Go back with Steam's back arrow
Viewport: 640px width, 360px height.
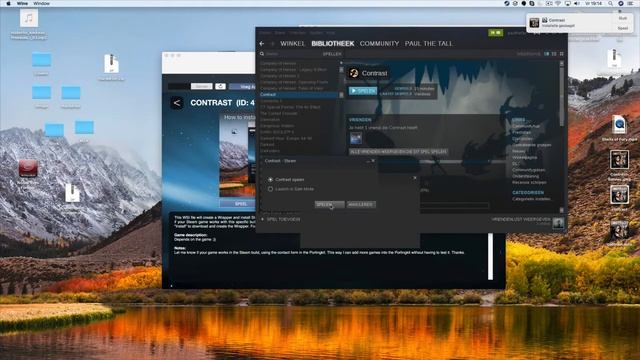(x=262, y=44)
